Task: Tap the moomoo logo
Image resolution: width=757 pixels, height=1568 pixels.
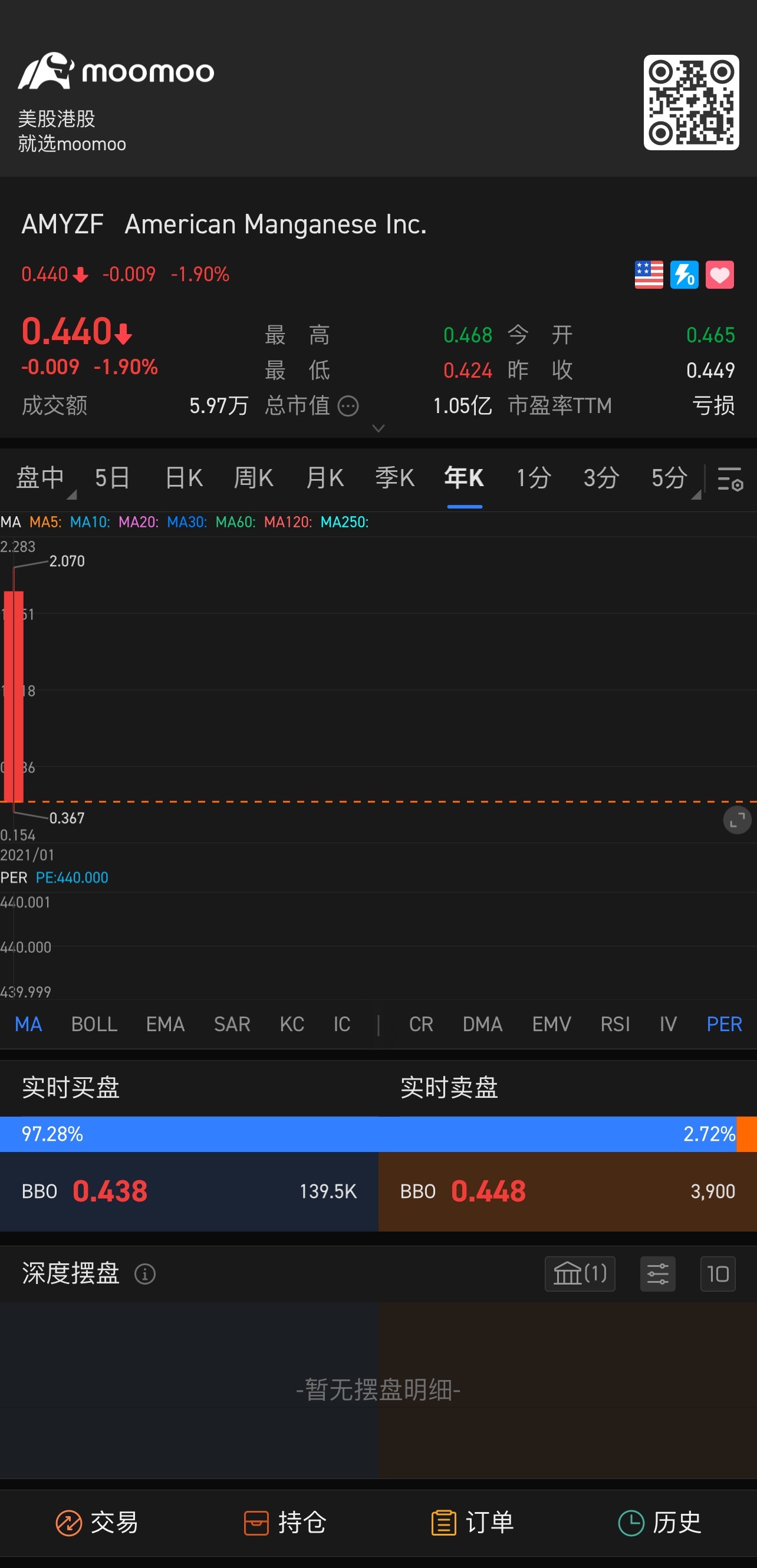Action: click(116, 71)
